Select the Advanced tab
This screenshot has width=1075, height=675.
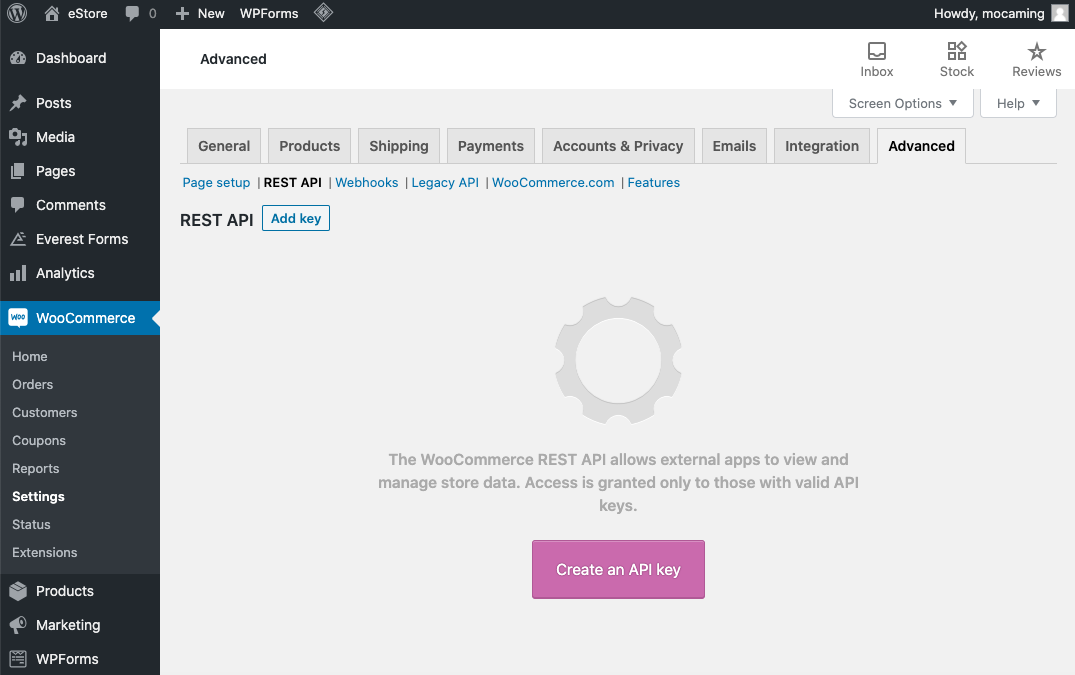pos(921,146)
